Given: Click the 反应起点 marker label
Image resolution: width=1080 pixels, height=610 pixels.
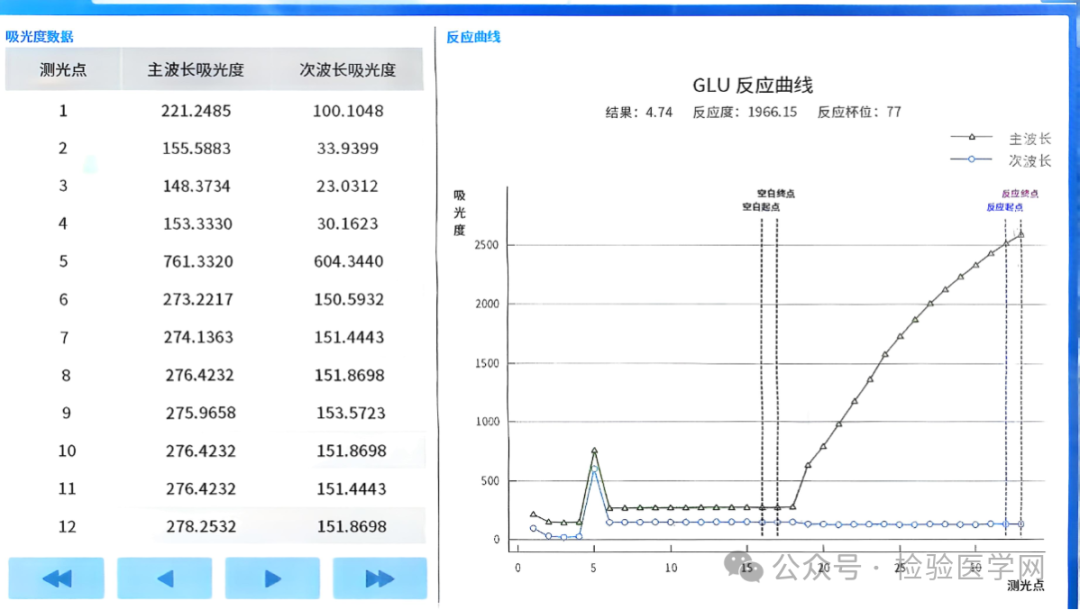Looking at the screenshot, I should [x=1004, y=206].
